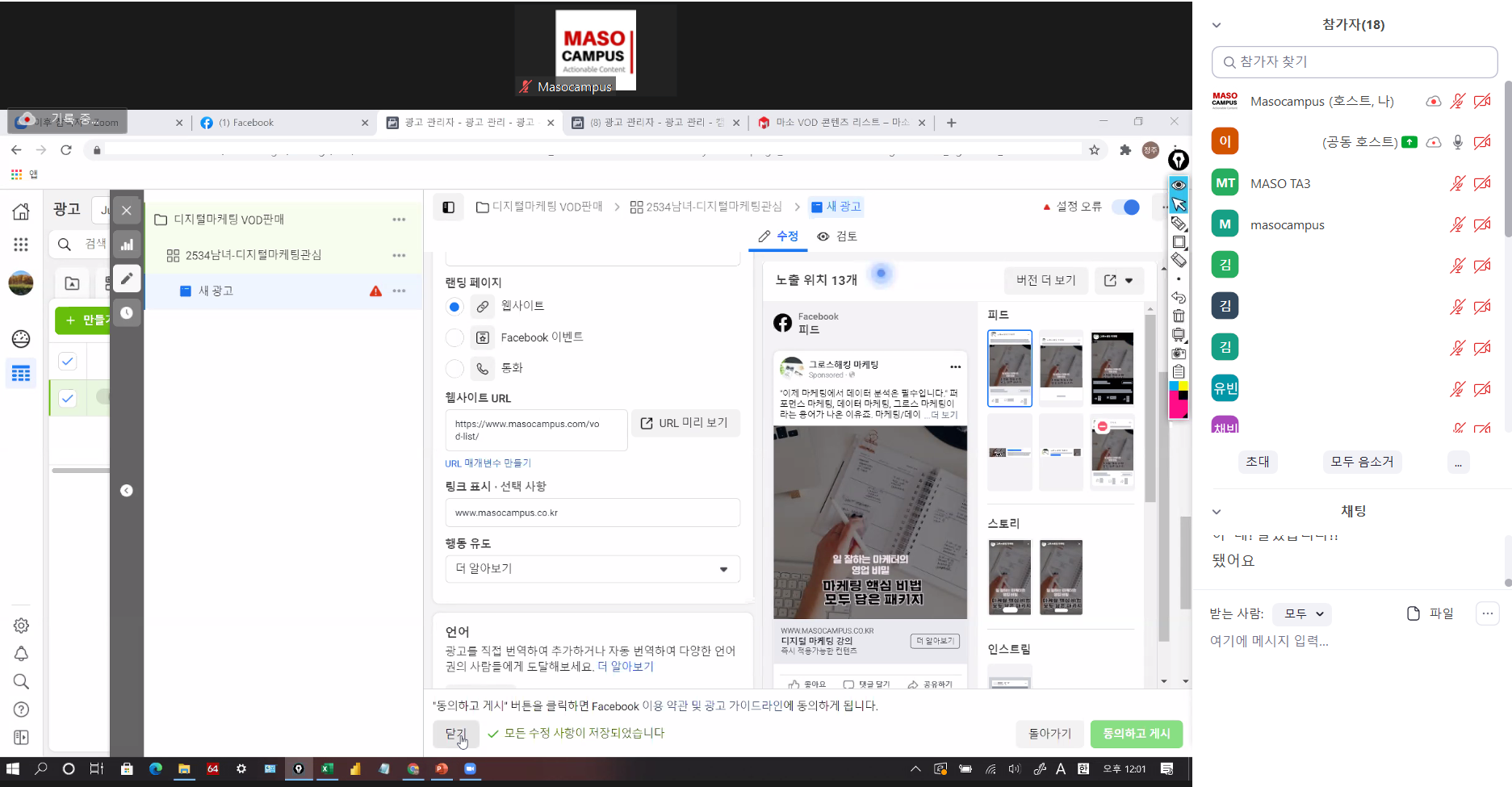Screen dimensions: 1512x787
Task: Click the notifications bell in left sidebar
Action: click(x=21, y=654)
